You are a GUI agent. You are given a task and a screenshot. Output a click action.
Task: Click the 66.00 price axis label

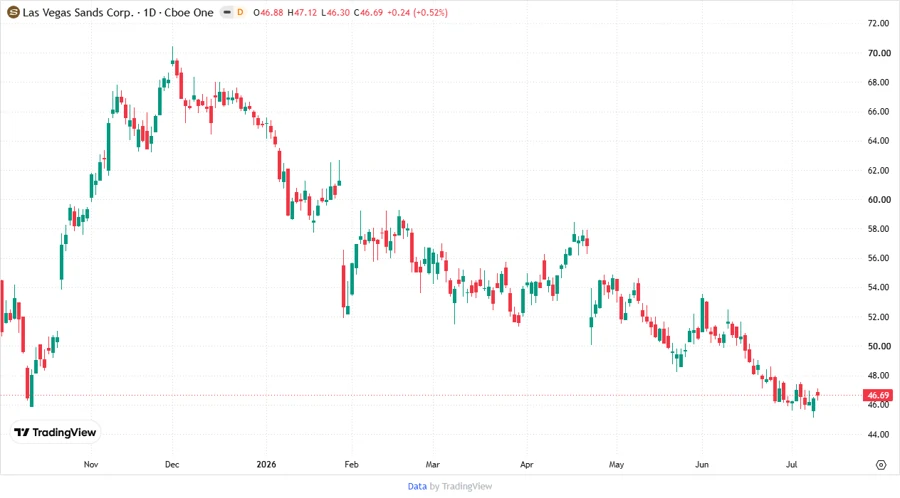point(878,111)
